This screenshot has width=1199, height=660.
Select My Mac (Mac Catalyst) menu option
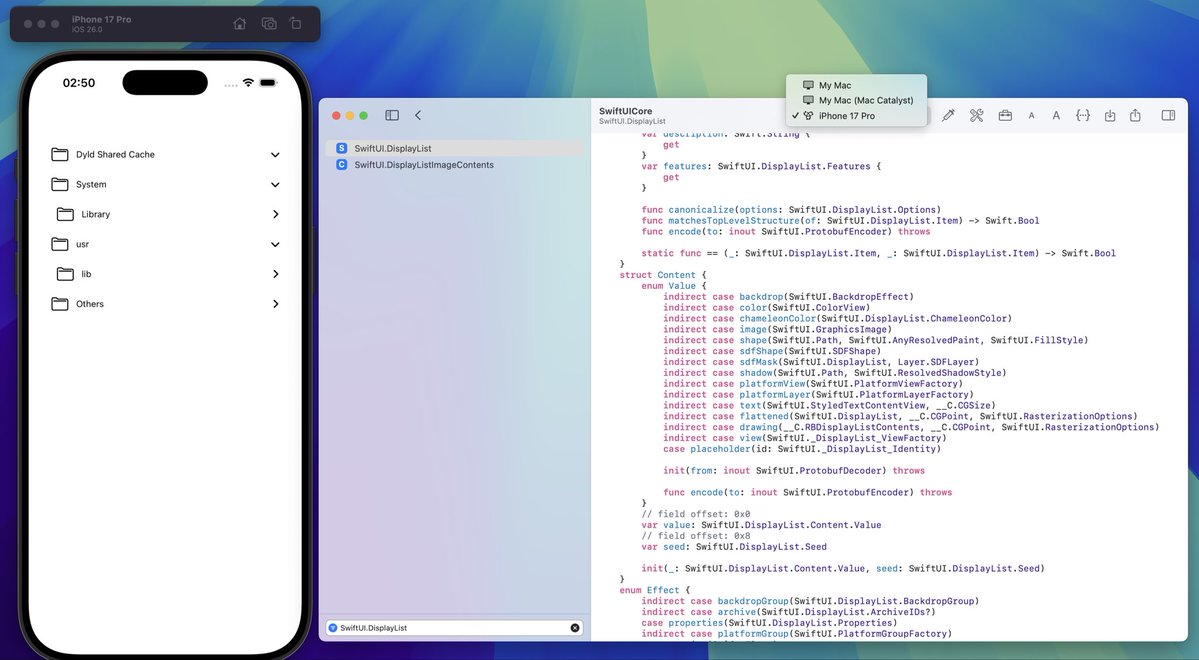(x=856, y=100)
